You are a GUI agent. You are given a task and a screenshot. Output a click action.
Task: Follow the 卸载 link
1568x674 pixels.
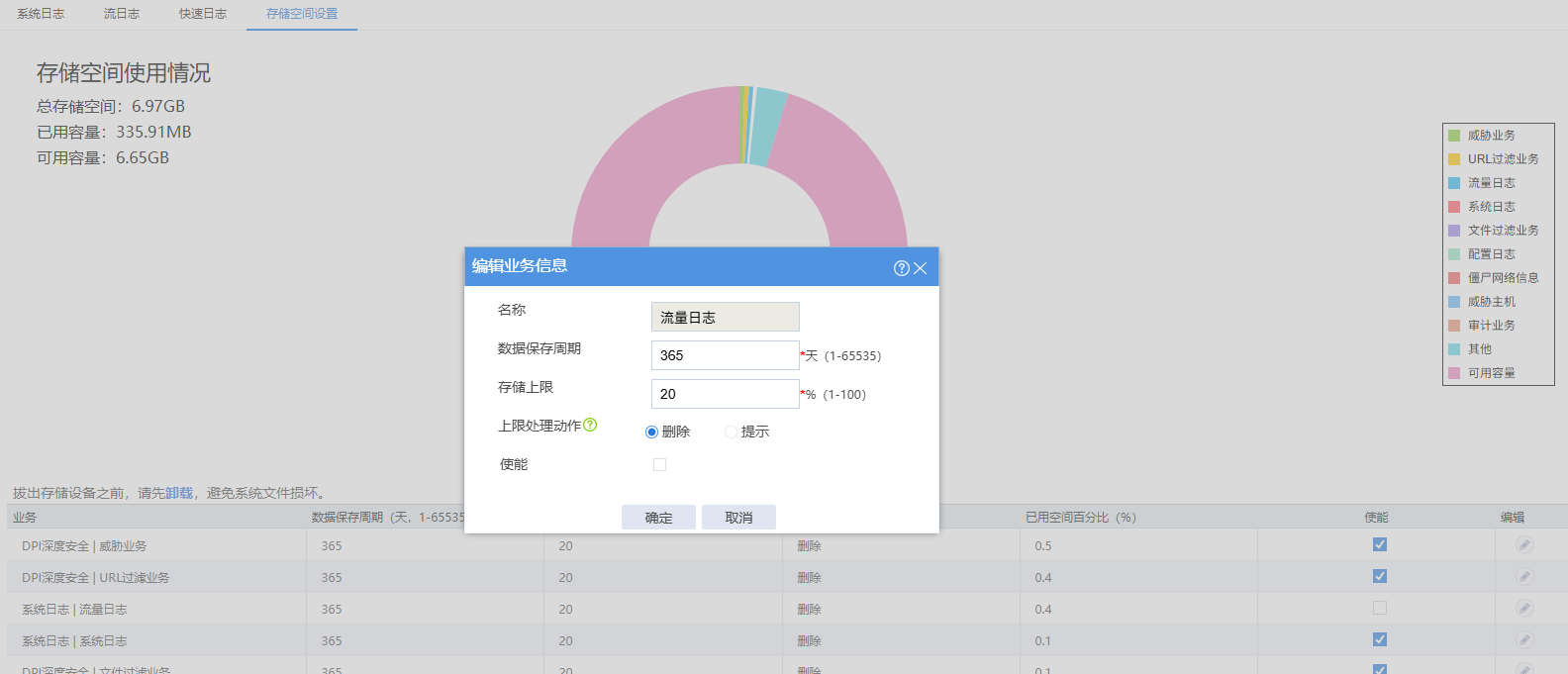(179, 493)
